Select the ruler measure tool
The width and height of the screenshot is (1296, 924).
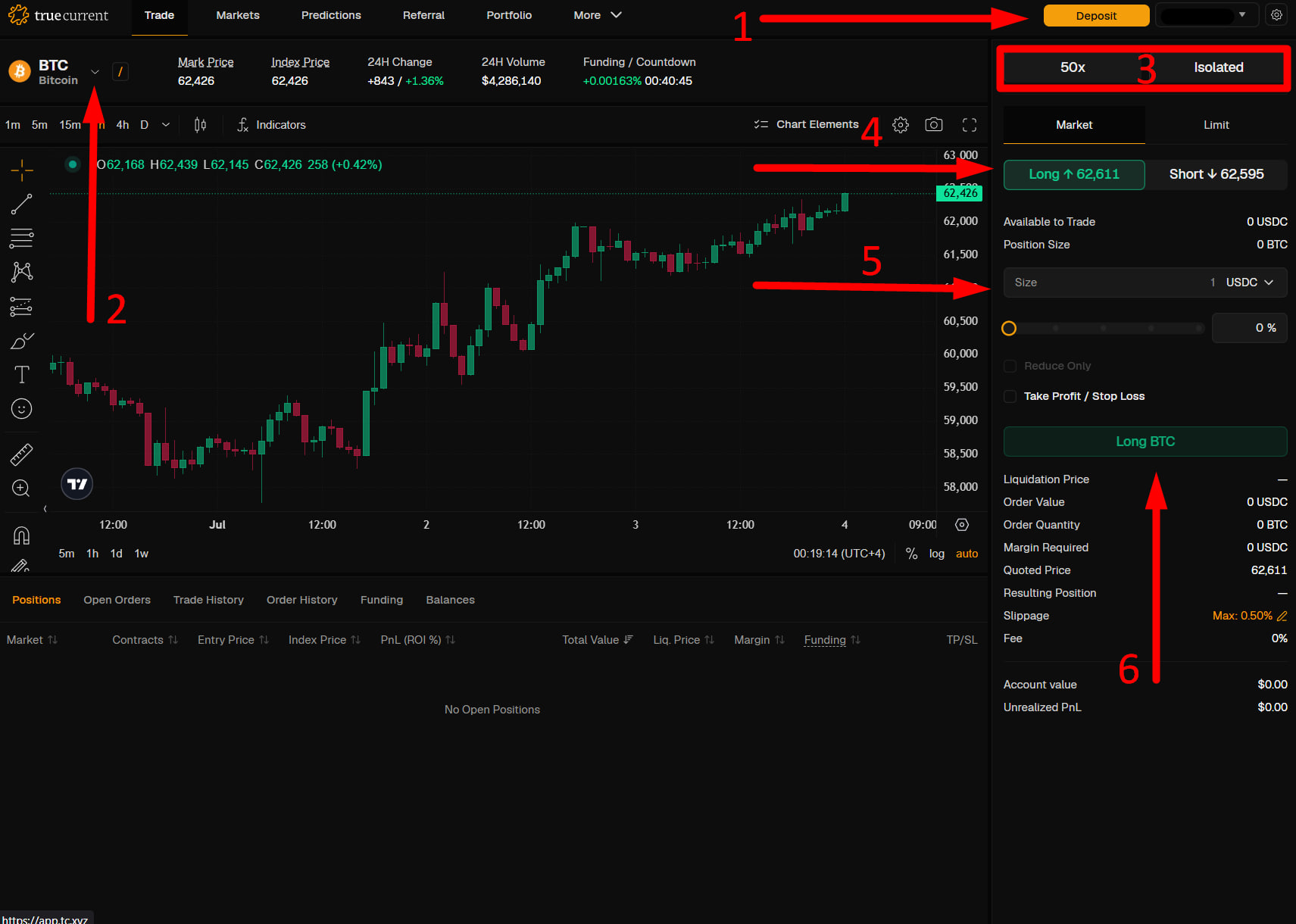point(22,454)
